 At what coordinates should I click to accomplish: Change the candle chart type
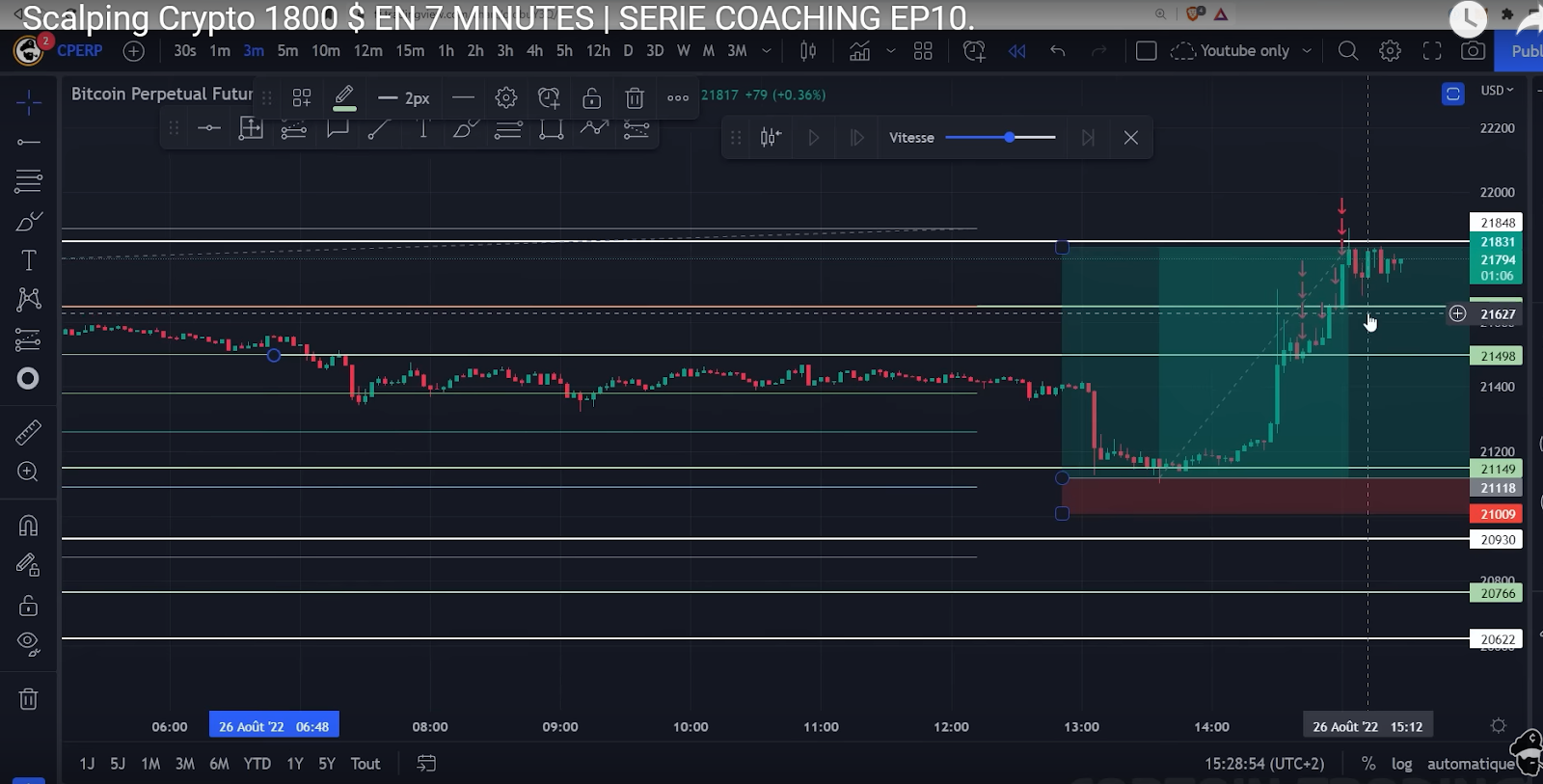[808, 51]
